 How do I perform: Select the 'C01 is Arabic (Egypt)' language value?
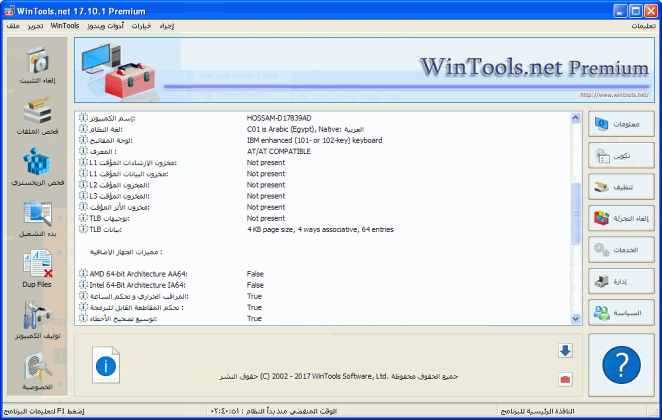click(x=305, y=129)
